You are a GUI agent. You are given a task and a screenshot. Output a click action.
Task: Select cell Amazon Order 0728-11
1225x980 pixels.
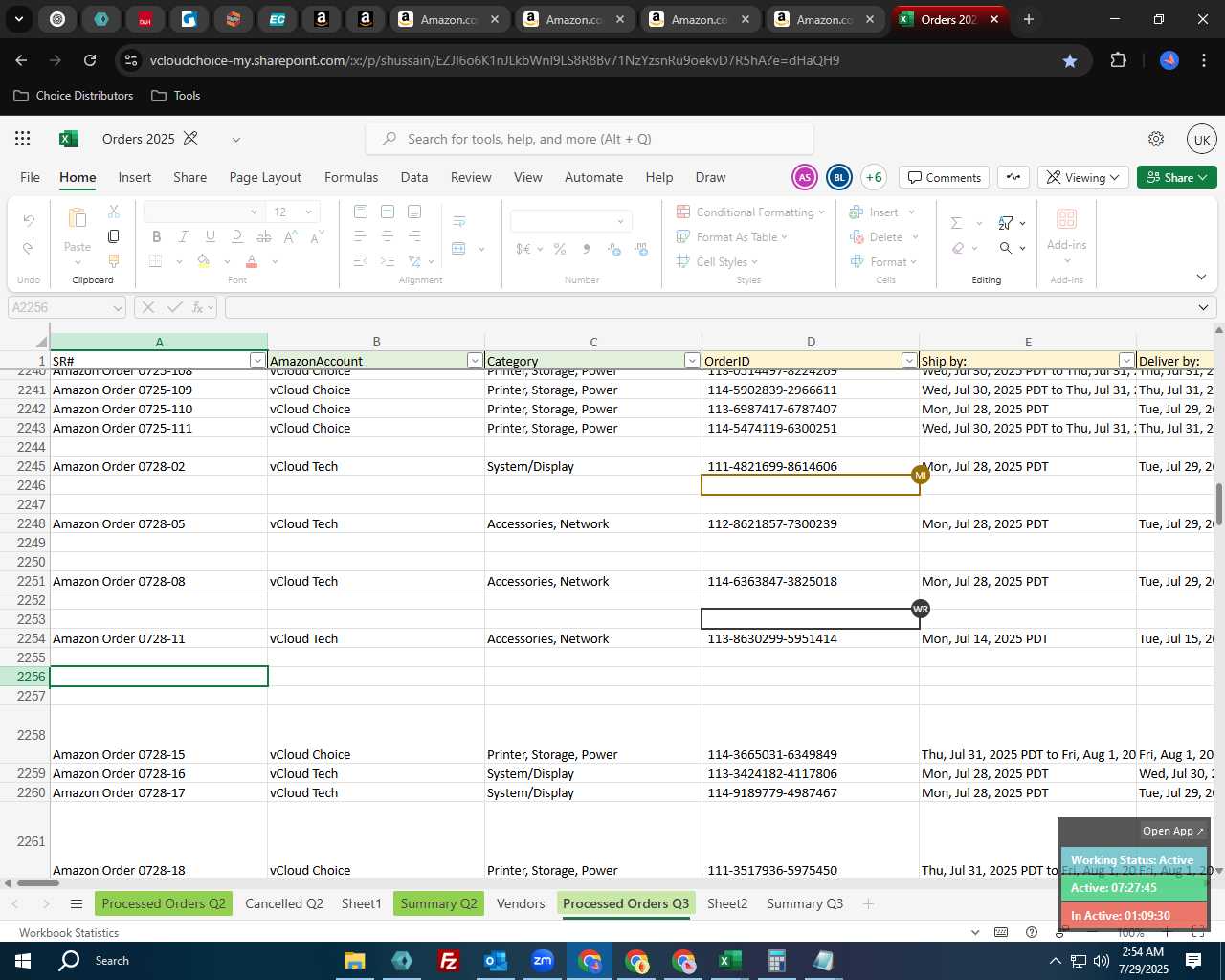pyautogui.click(x=159, y=638)
